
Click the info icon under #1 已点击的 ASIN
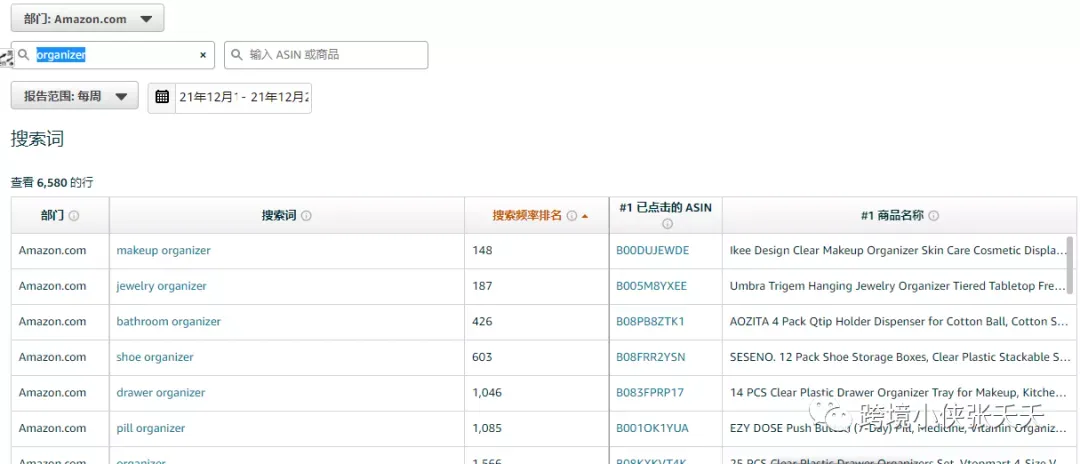667,224
